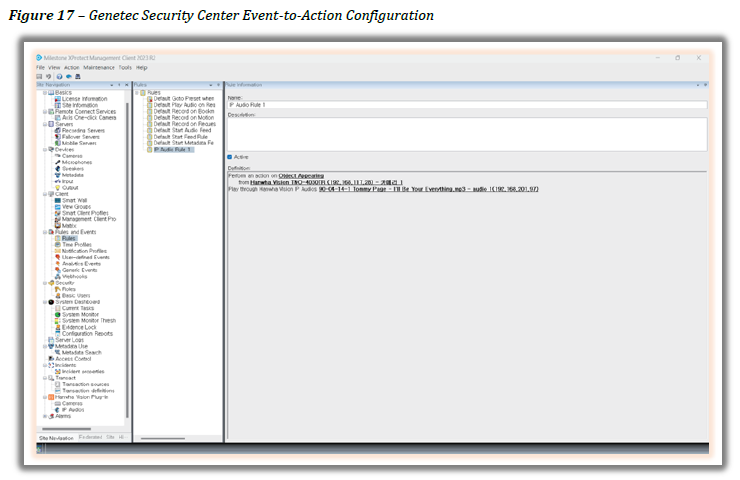
Task: Select Access Control in the tree
Action: pyautogui.click(x=73, y=359)
